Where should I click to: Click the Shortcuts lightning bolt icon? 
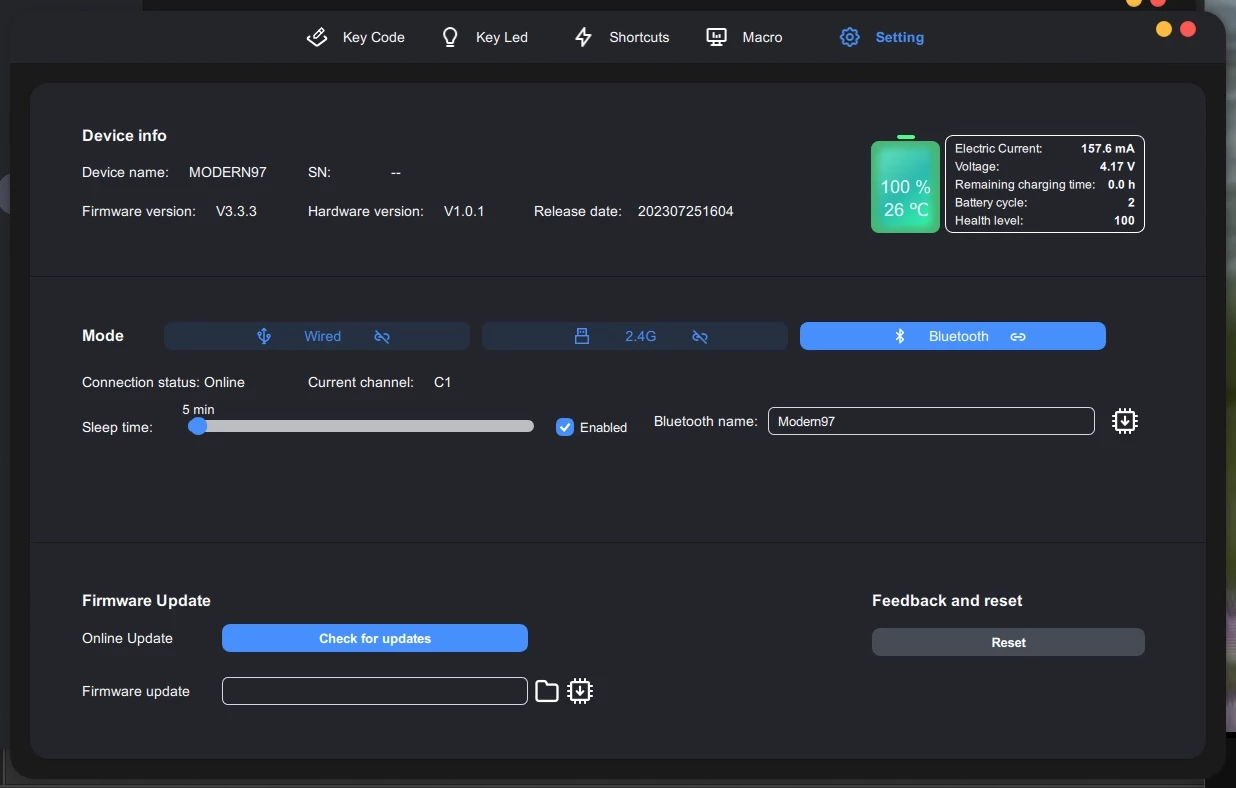583,37
